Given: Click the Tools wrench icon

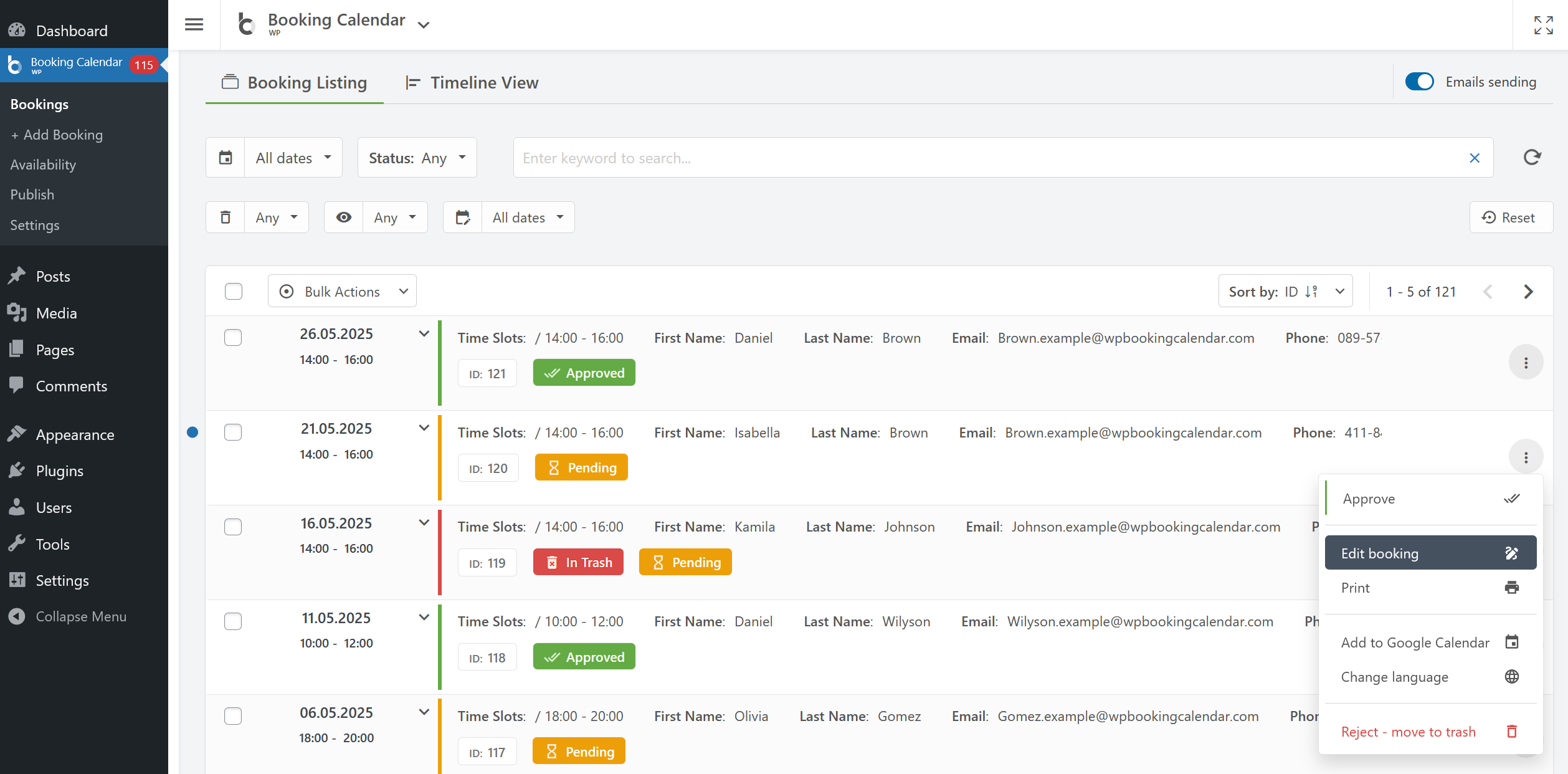Looking at the screenshot, I should tap(17, 544).
